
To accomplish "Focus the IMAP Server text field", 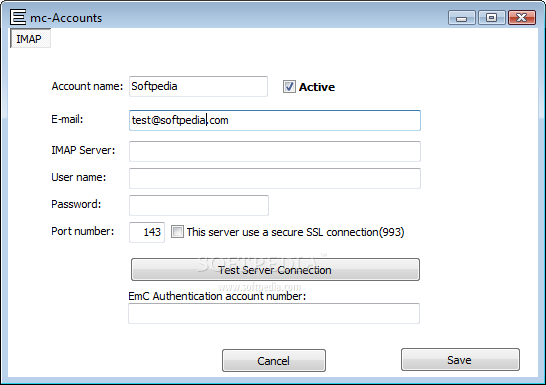I will pyautogui.click(x=275, y=151).
